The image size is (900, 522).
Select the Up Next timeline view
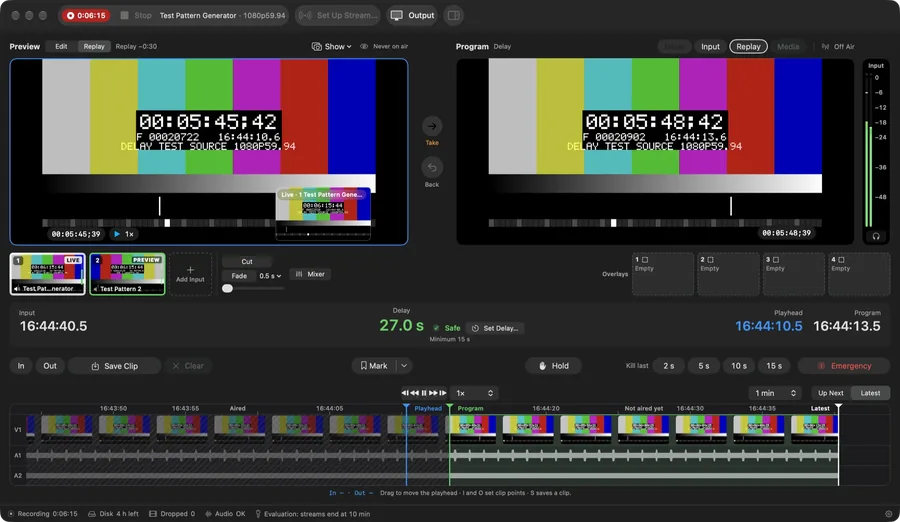831,393
